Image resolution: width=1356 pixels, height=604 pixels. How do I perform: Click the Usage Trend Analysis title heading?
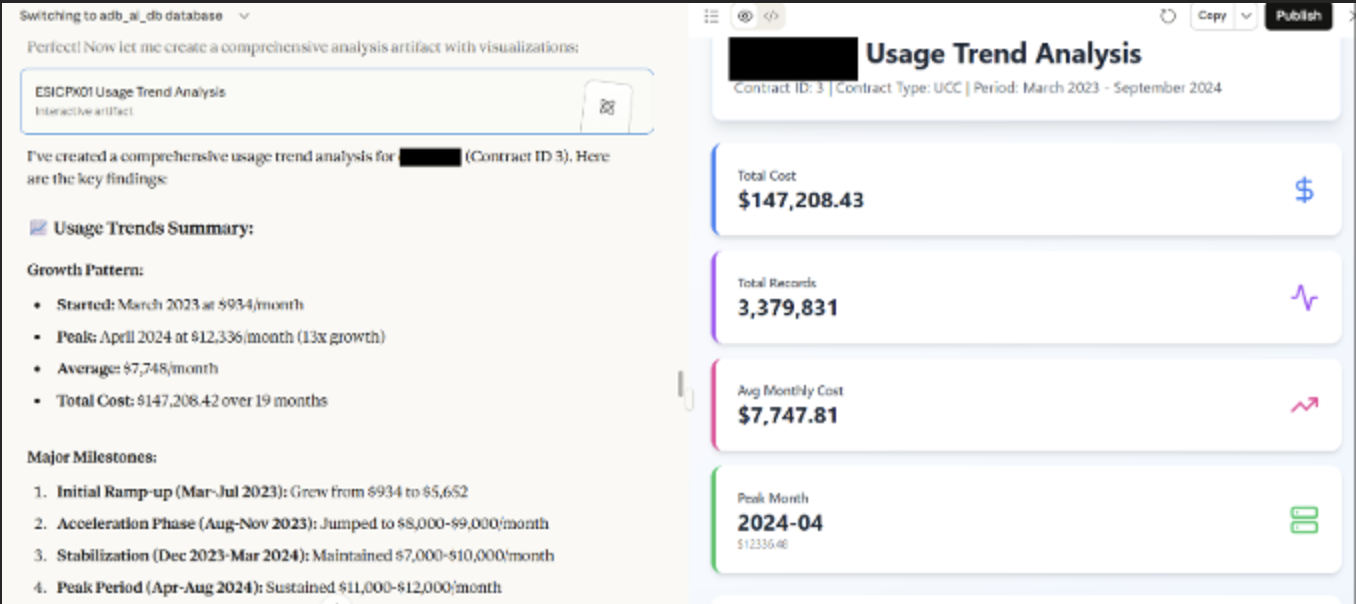click(x=1003, y=54)
